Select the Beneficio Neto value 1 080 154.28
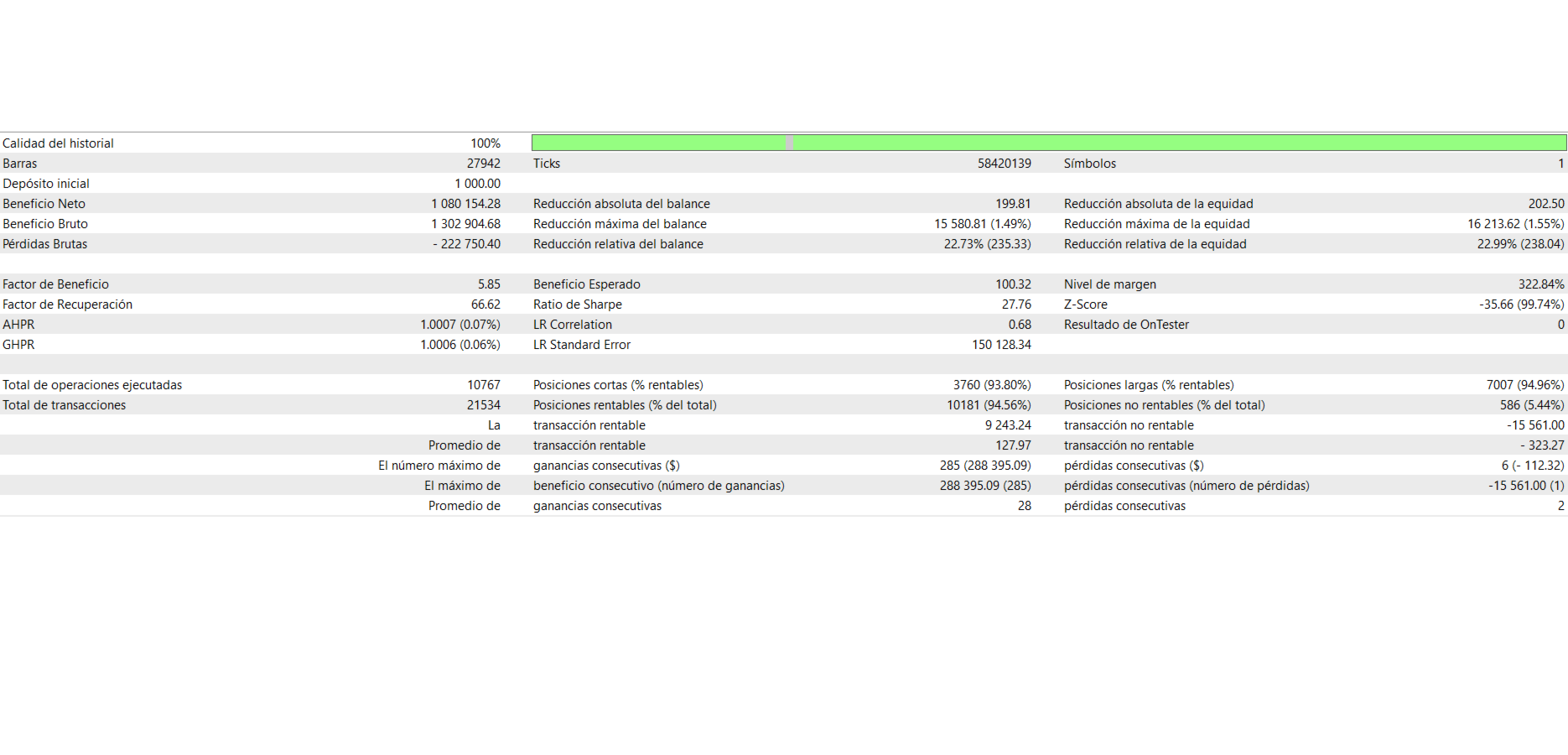This screenshot has width=1568, height=755. [466, 204]
